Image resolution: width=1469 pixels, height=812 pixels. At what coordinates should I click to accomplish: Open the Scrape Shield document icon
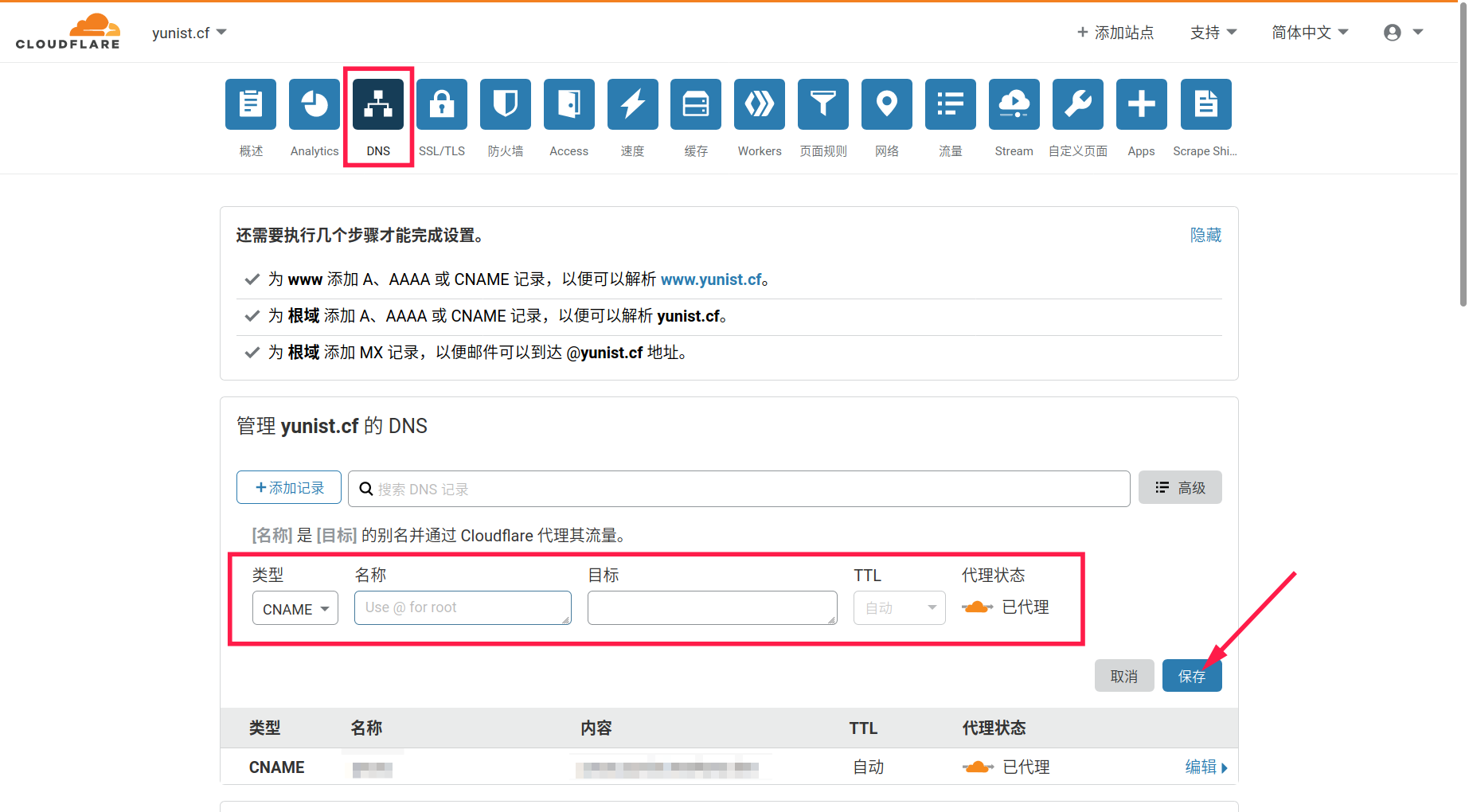1206,104
